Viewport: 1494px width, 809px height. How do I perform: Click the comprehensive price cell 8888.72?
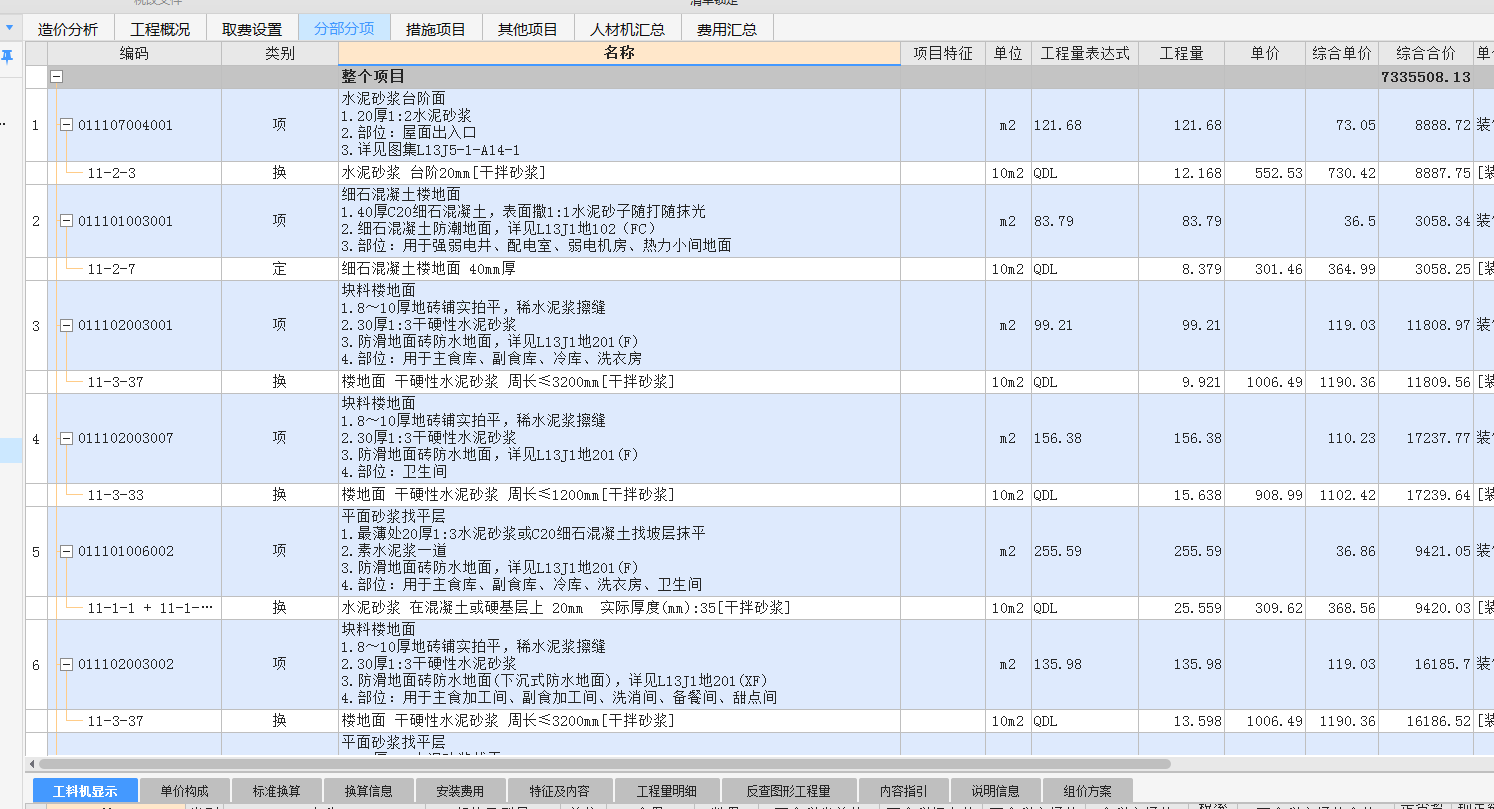pos(1426,125)
